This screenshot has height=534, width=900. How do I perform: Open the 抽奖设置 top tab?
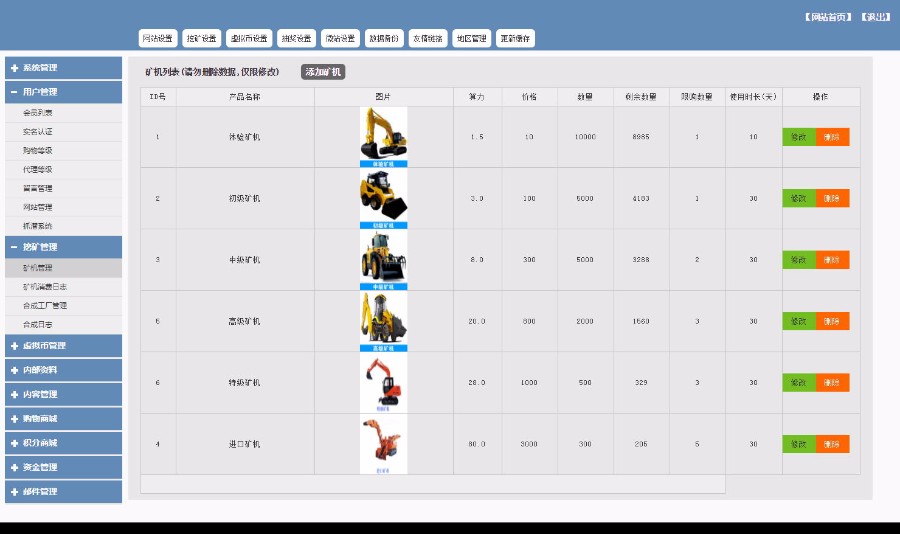[296, 38]
